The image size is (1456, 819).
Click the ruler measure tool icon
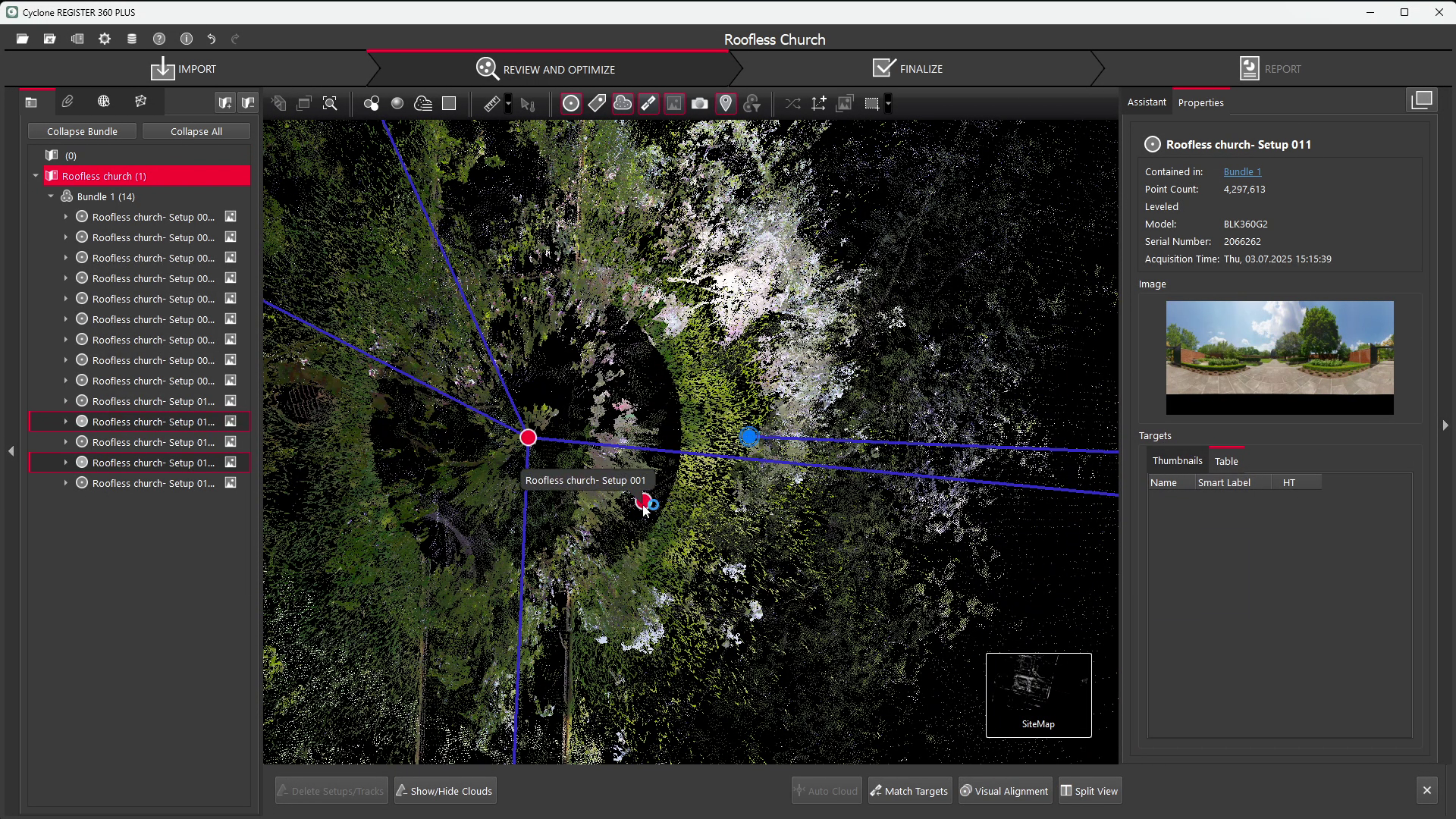491,104
